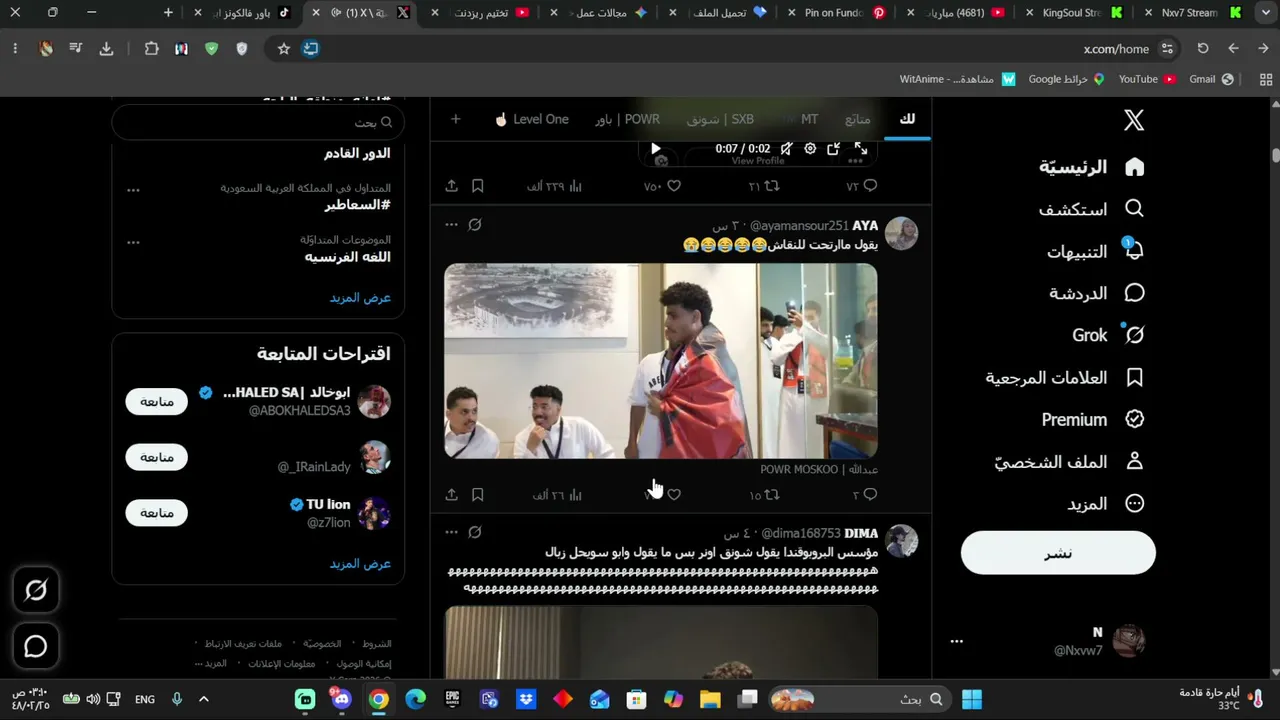
Task: Switch to the For You (لك) tab
Action: click(x=907, y=119)
